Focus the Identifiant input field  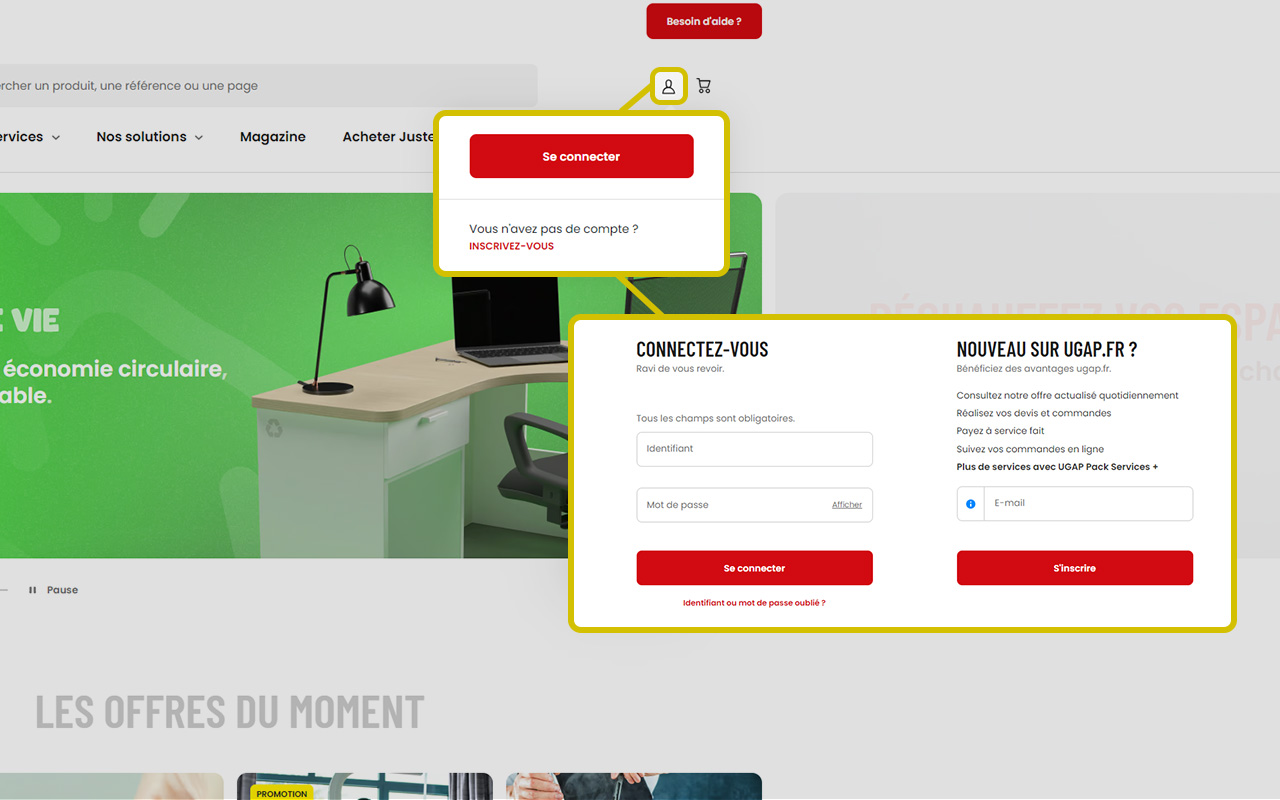pyautogui.click(x=754, y=449)
